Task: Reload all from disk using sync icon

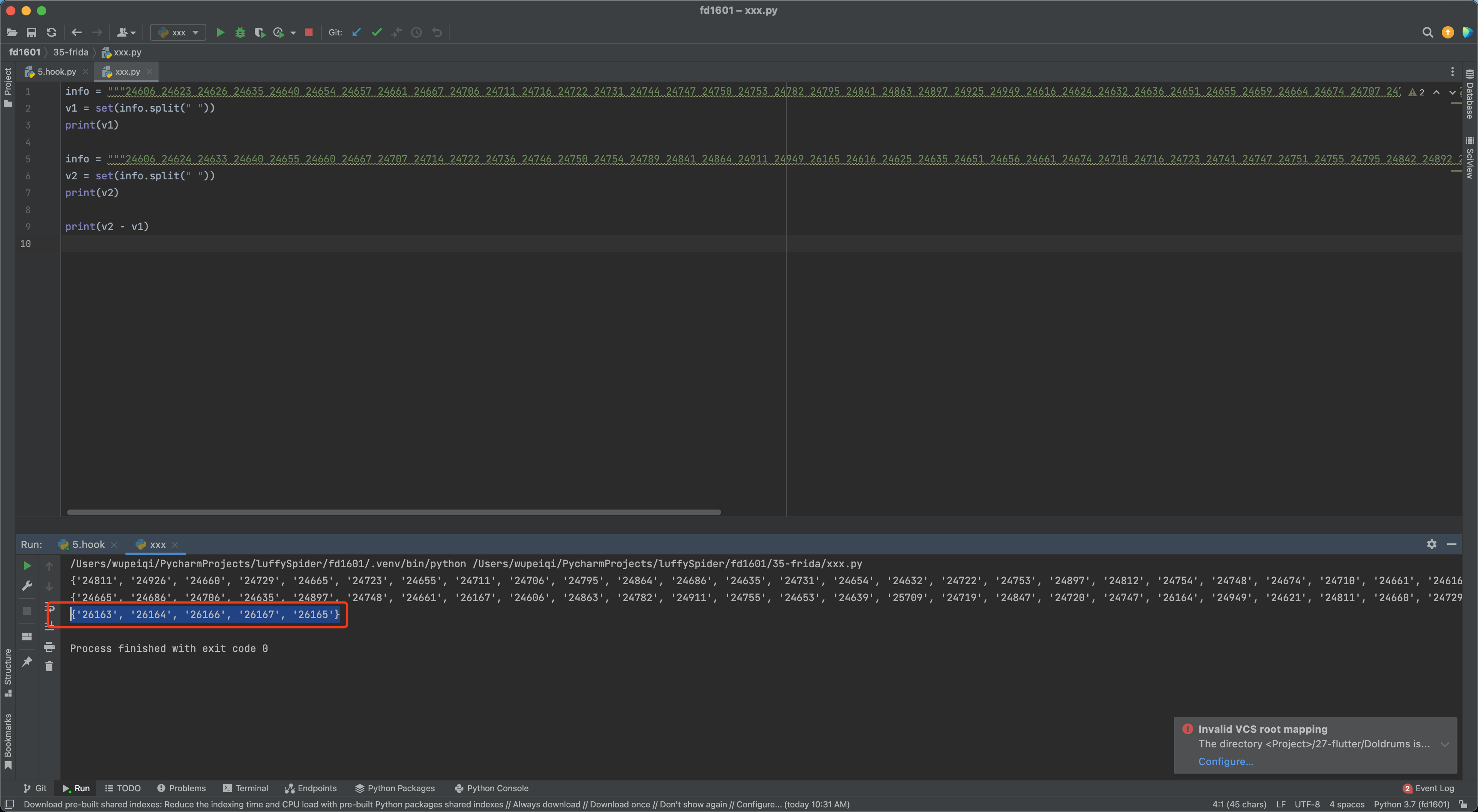Action: tap(52, 33)
